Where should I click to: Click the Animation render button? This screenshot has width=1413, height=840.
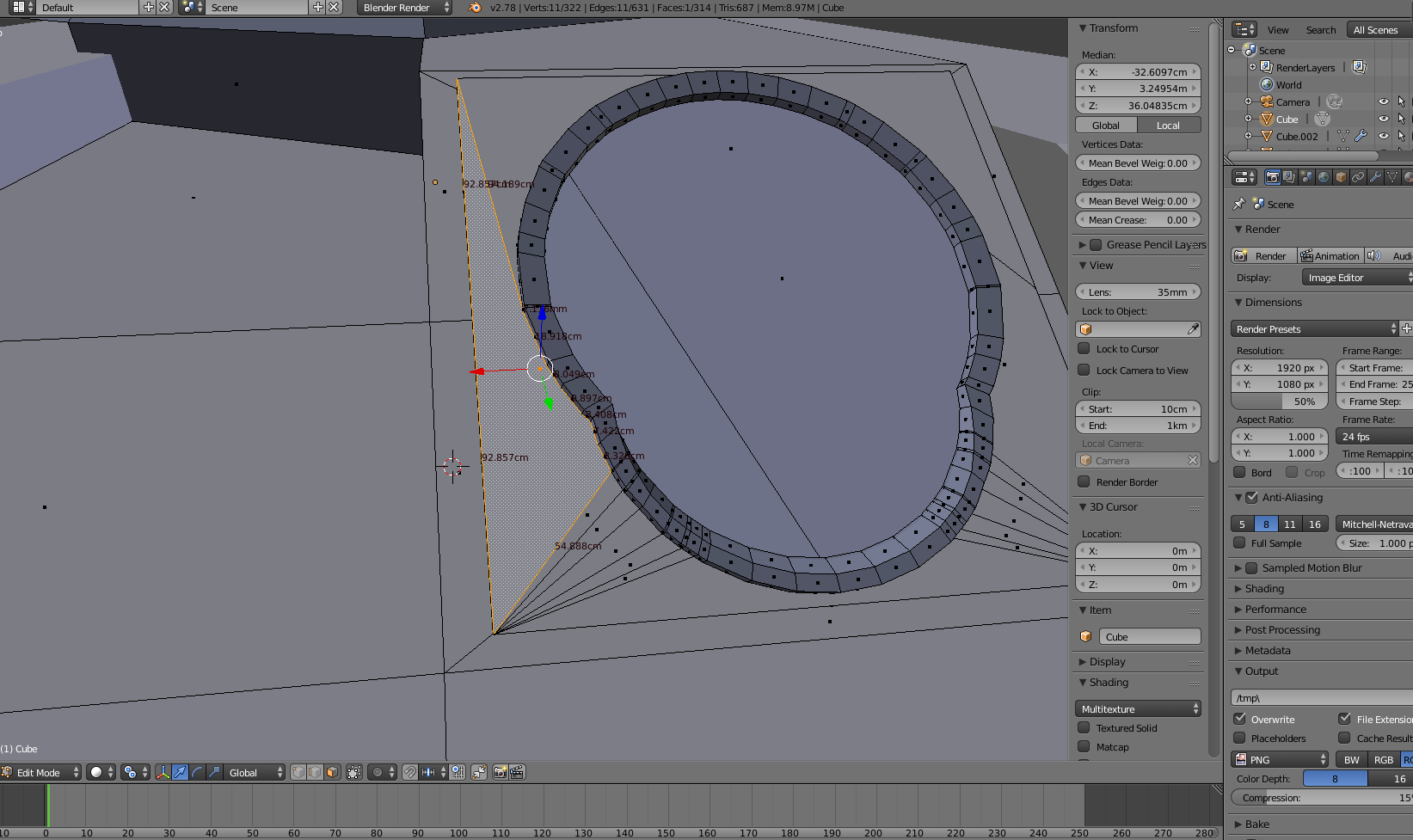pyautogui.click(x=1330, y=255)
